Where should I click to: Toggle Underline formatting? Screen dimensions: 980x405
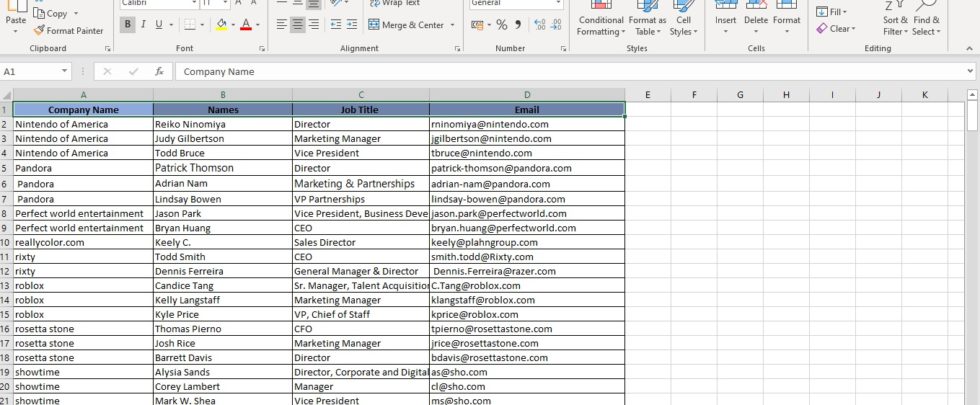pos(160,25)
